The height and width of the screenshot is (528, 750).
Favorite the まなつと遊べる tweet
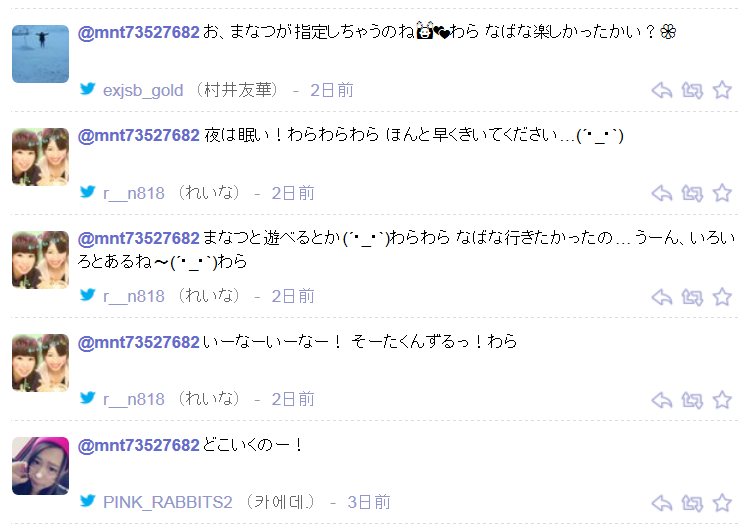722,297
